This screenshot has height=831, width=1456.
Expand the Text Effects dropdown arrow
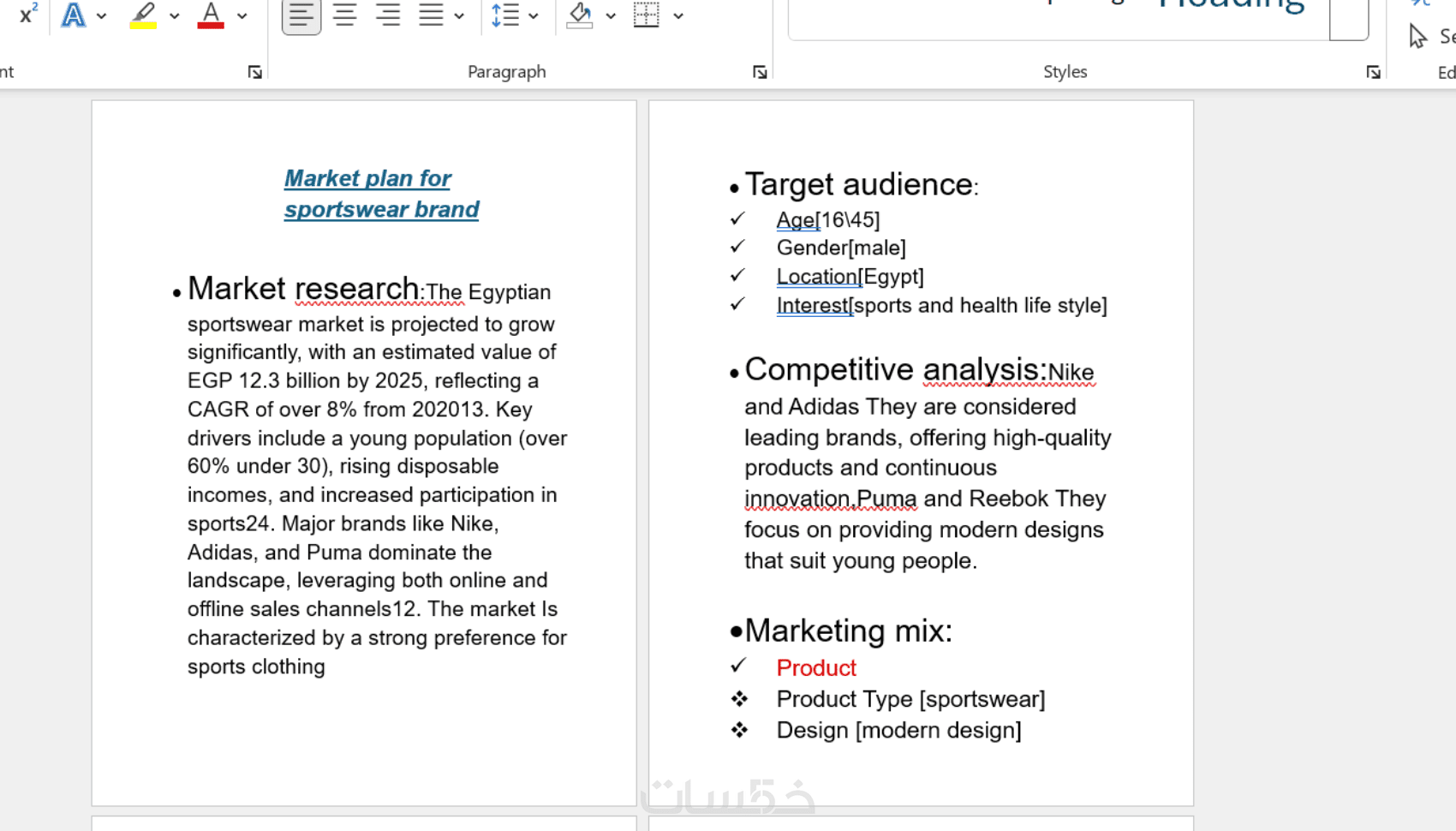[102, 15]
